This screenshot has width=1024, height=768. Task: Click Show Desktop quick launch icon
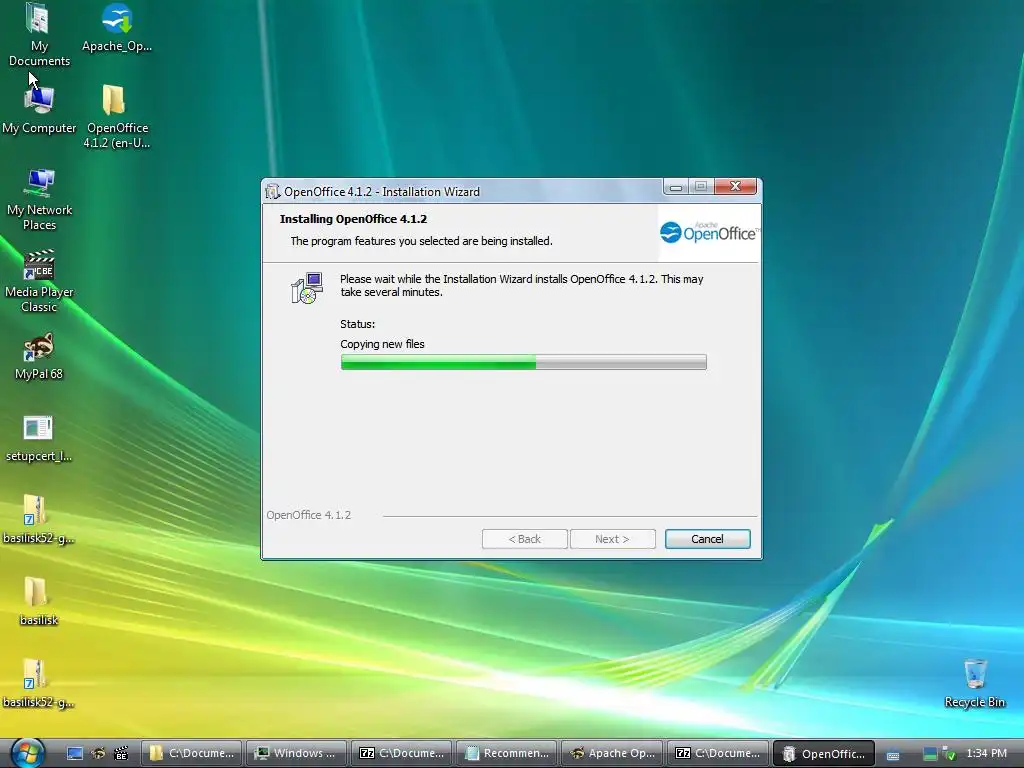point(75,754)
